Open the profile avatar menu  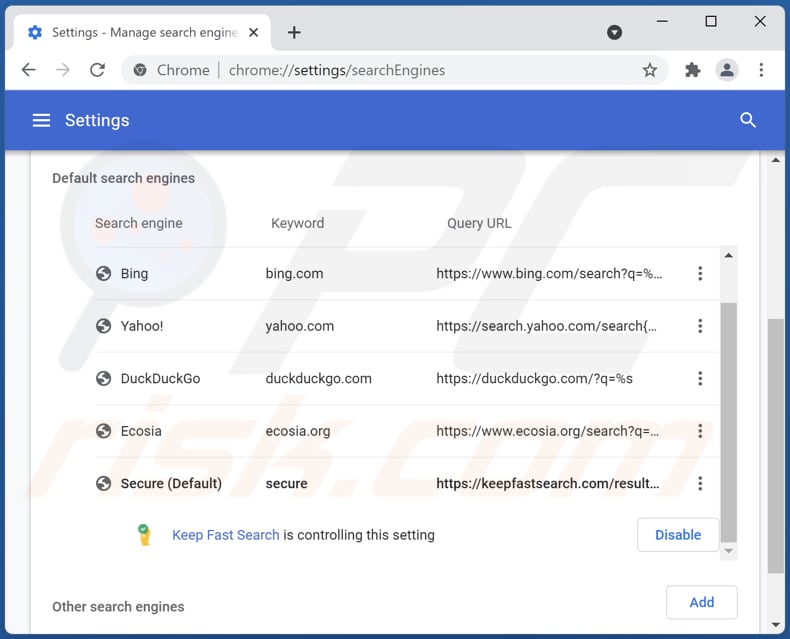[x=727, y=70]
